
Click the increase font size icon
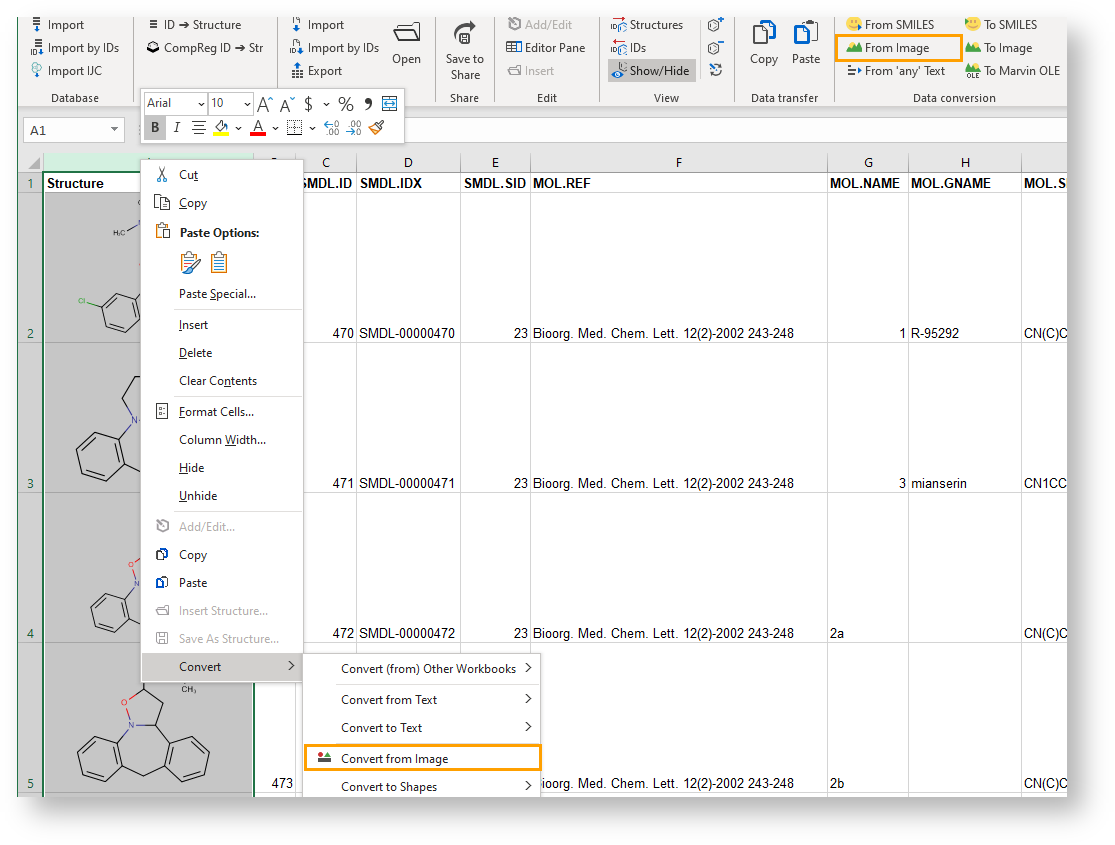coord(264,103)
